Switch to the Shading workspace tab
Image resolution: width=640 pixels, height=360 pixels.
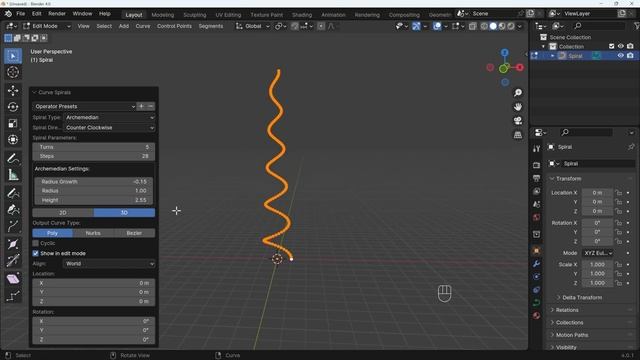click(302, 15)
